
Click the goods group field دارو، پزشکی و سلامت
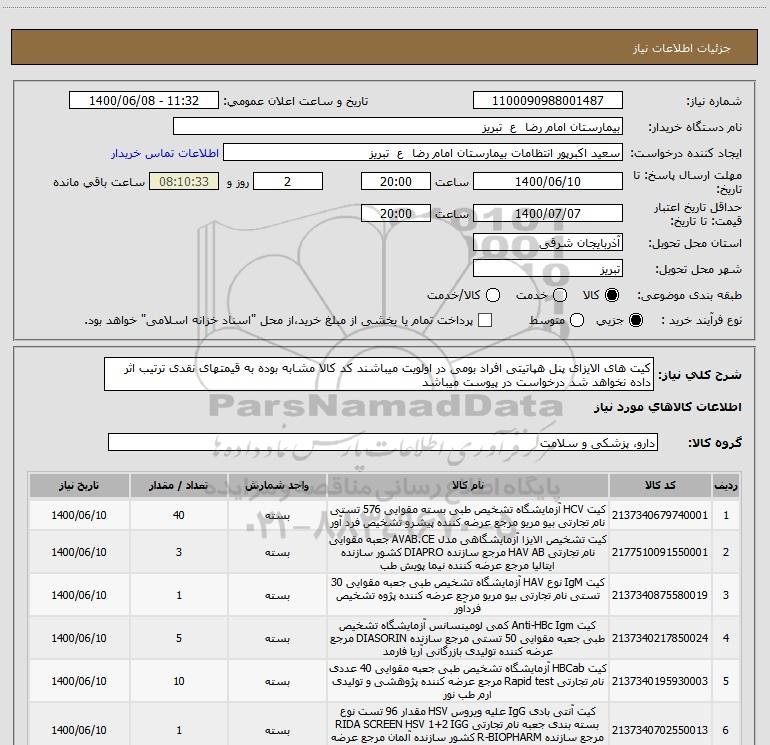coord(383,442)
